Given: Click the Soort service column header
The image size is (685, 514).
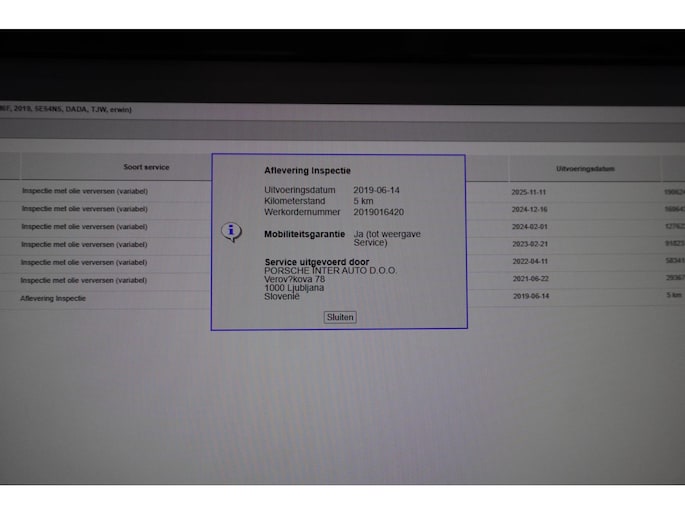Looking at the screenshot, I should coord(146,167).
